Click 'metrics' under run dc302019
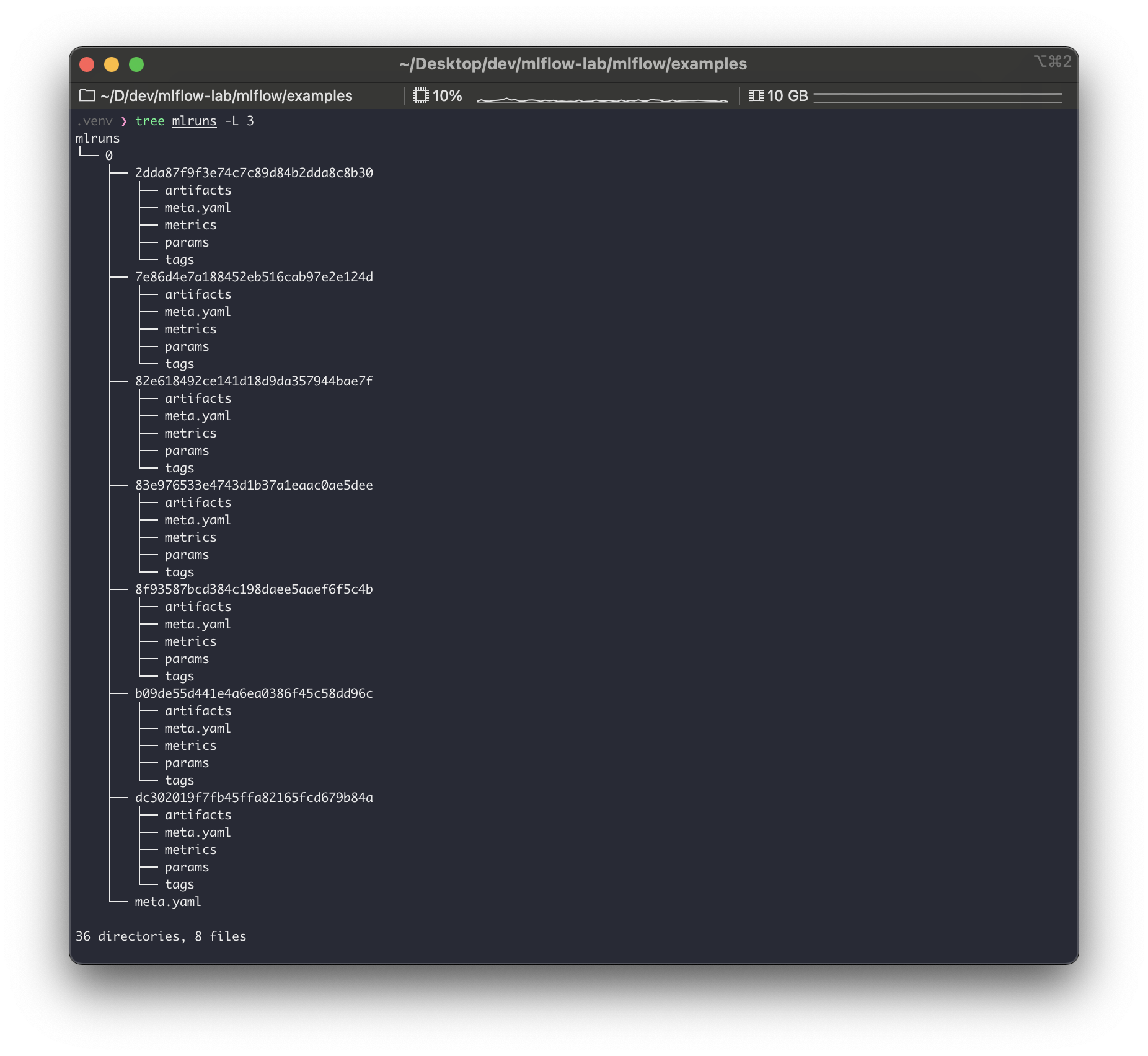The width and height of the screenshot is (1148, 1056). [190, 850]
